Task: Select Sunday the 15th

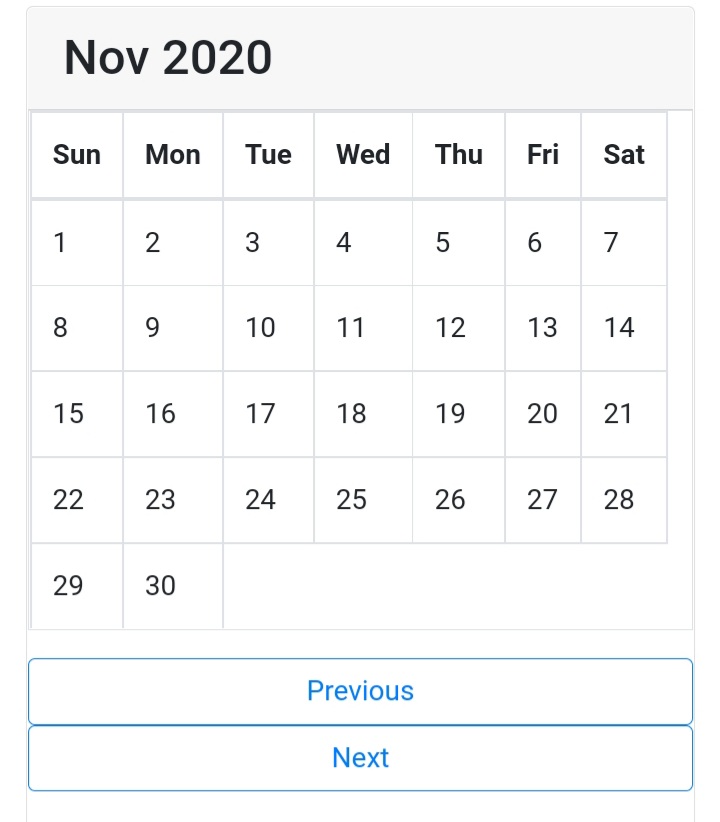Action: pos(68,414)
